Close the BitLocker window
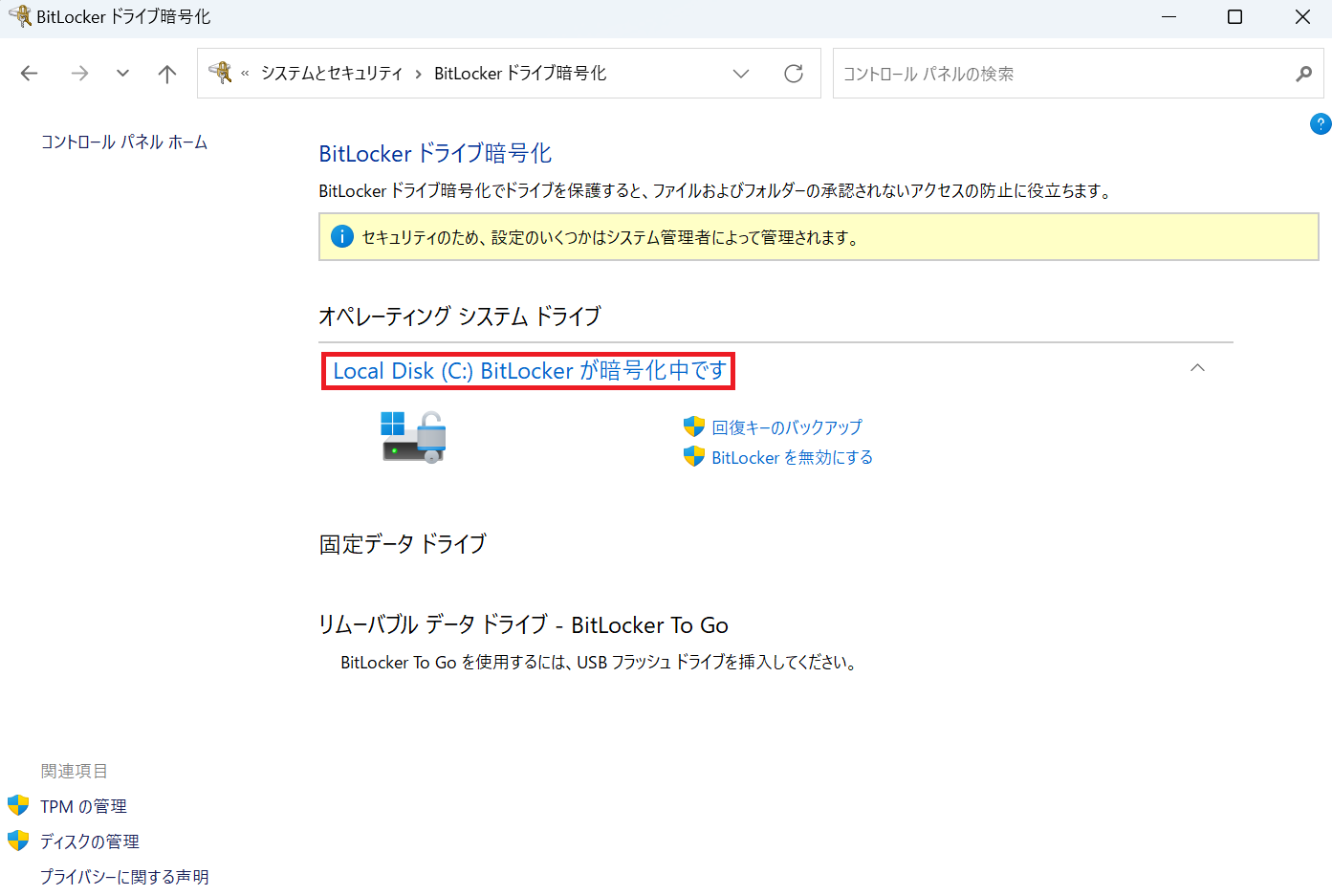1332x896 pixels. pos(1302,17)
